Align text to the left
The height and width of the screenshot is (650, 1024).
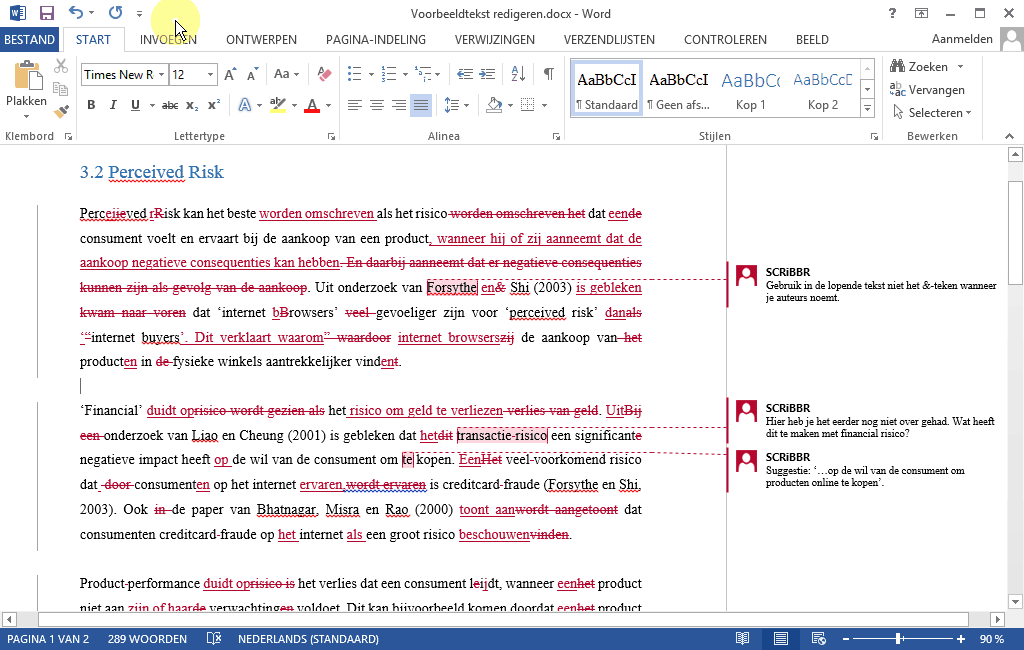click(355, 105)
